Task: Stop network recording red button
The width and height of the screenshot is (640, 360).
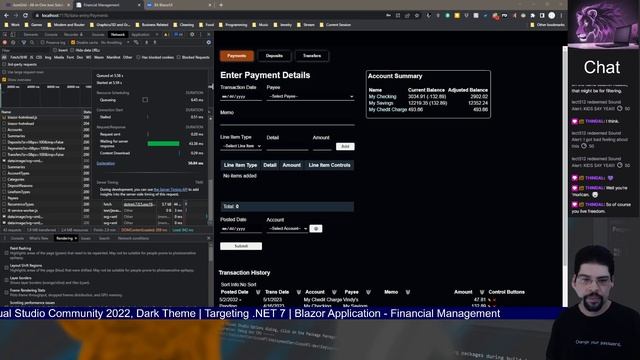Action: point(5,42)
